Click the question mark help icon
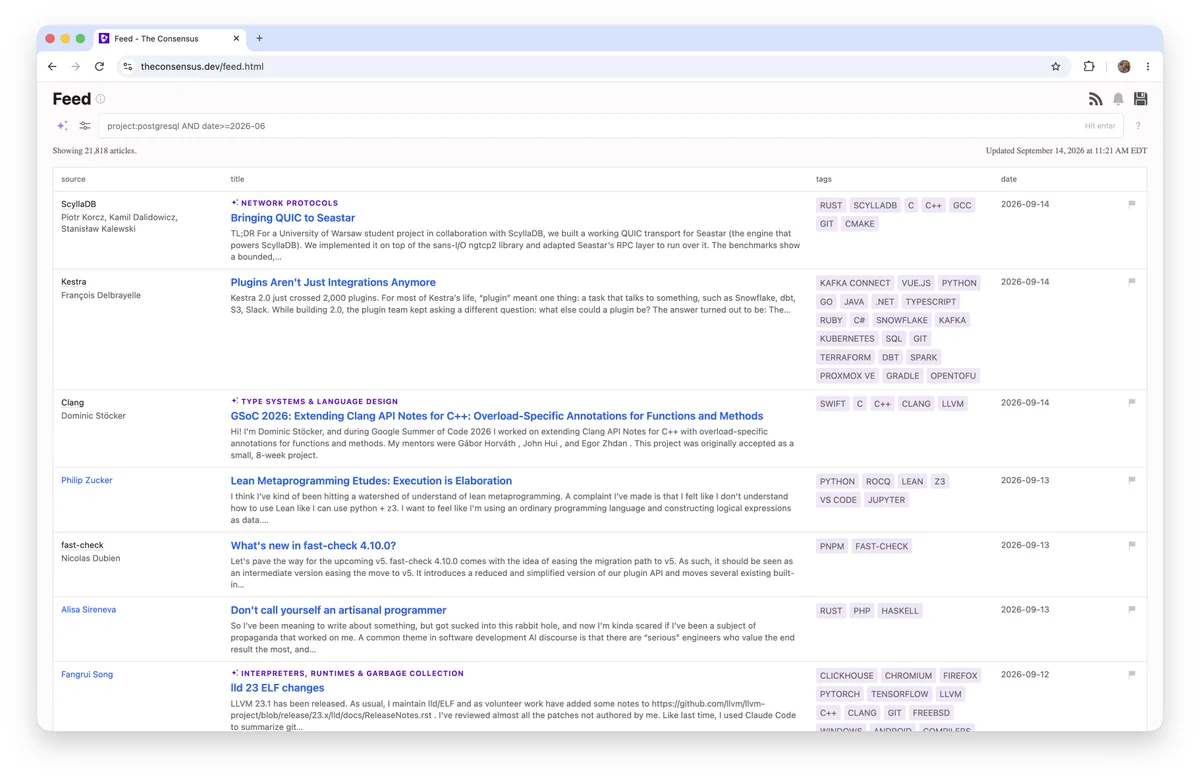The height and width of the screenshot is (780, 1200). point(1138,126)
